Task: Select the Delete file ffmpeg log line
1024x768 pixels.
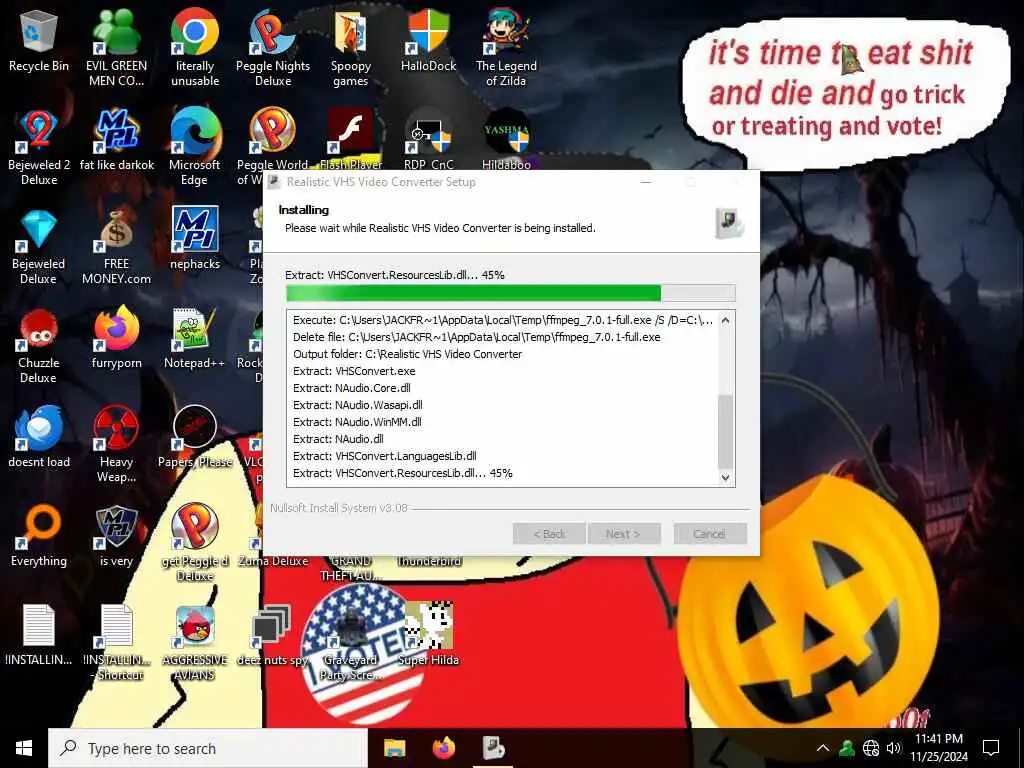Action: [x=477, y=337]
